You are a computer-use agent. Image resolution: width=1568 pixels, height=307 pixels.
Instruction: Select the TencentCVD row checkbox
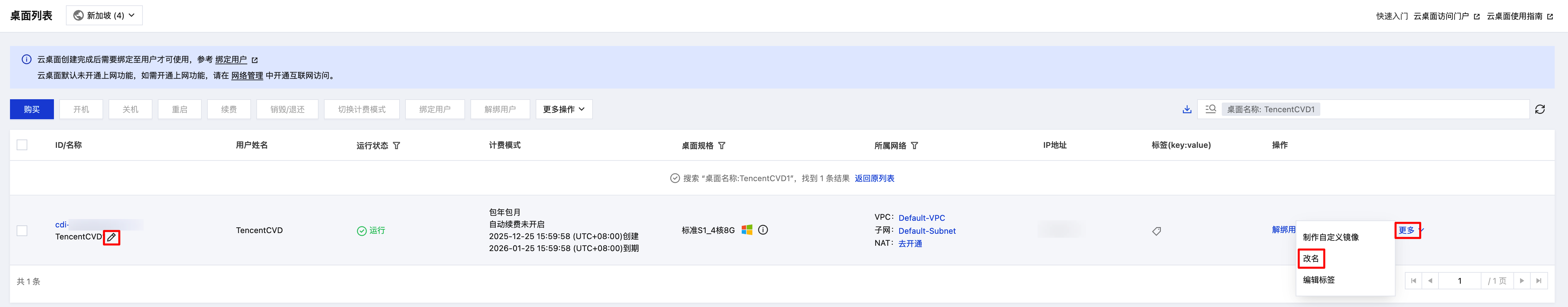pos(22,231)
